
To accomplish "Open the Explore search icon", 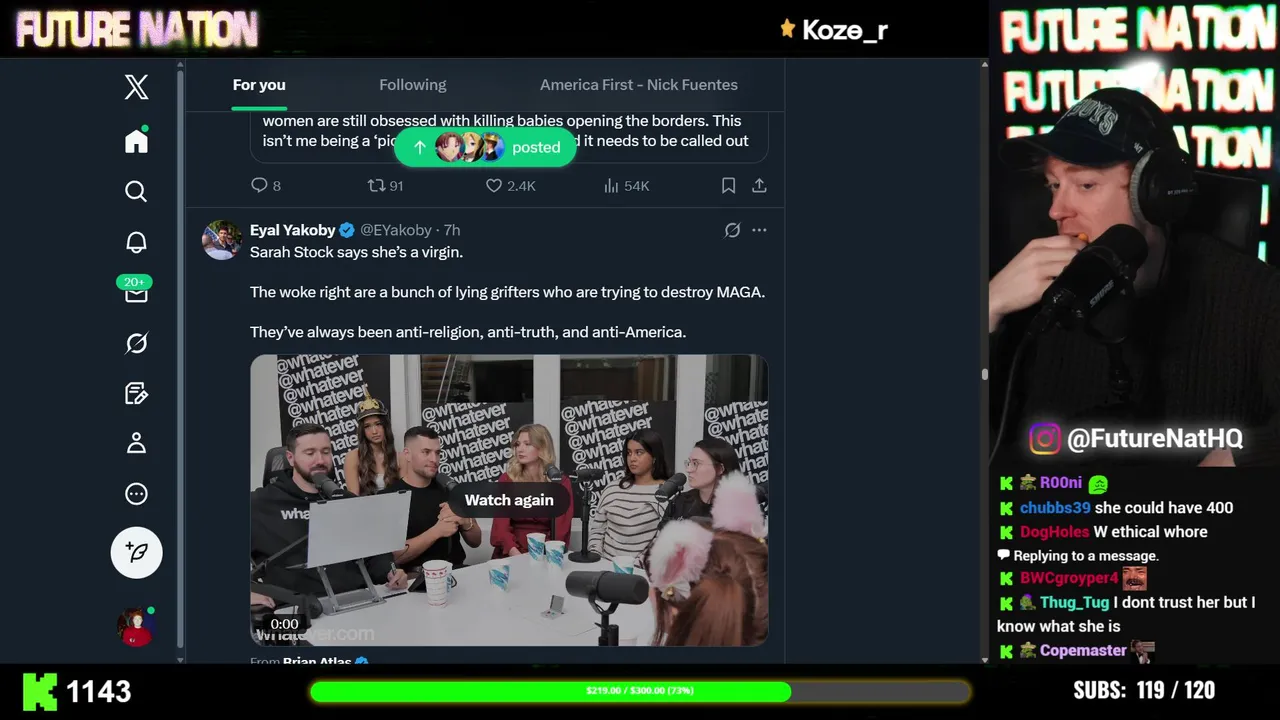I will (x=136, y=191).
